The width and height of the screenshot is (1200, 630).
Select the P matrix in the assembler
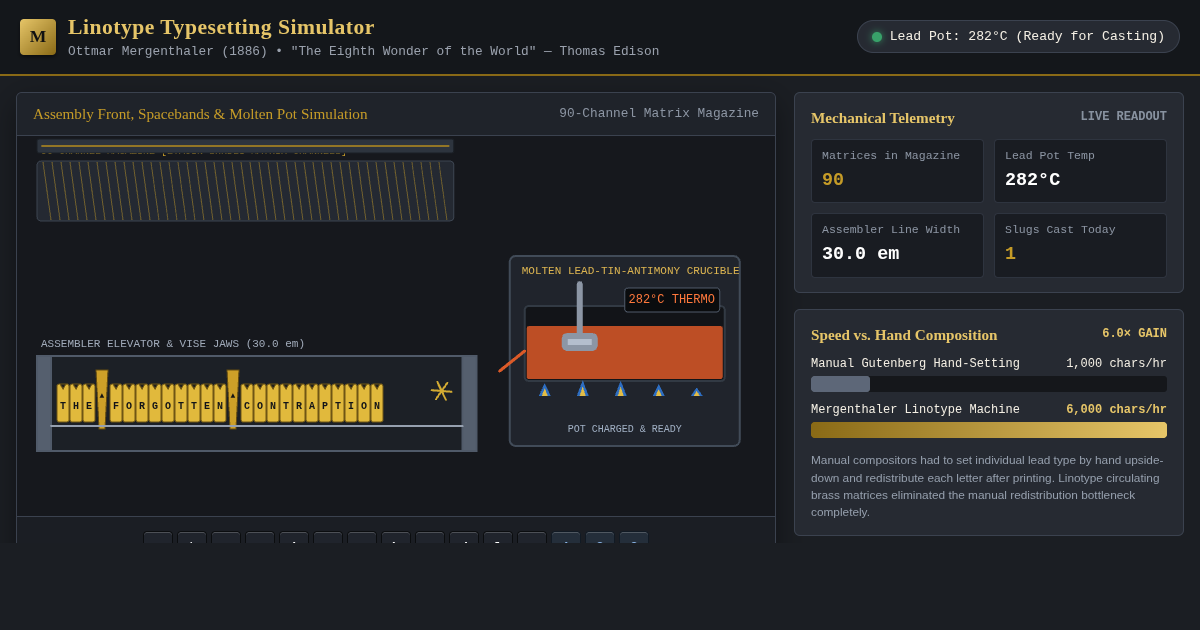coord(325,403)
